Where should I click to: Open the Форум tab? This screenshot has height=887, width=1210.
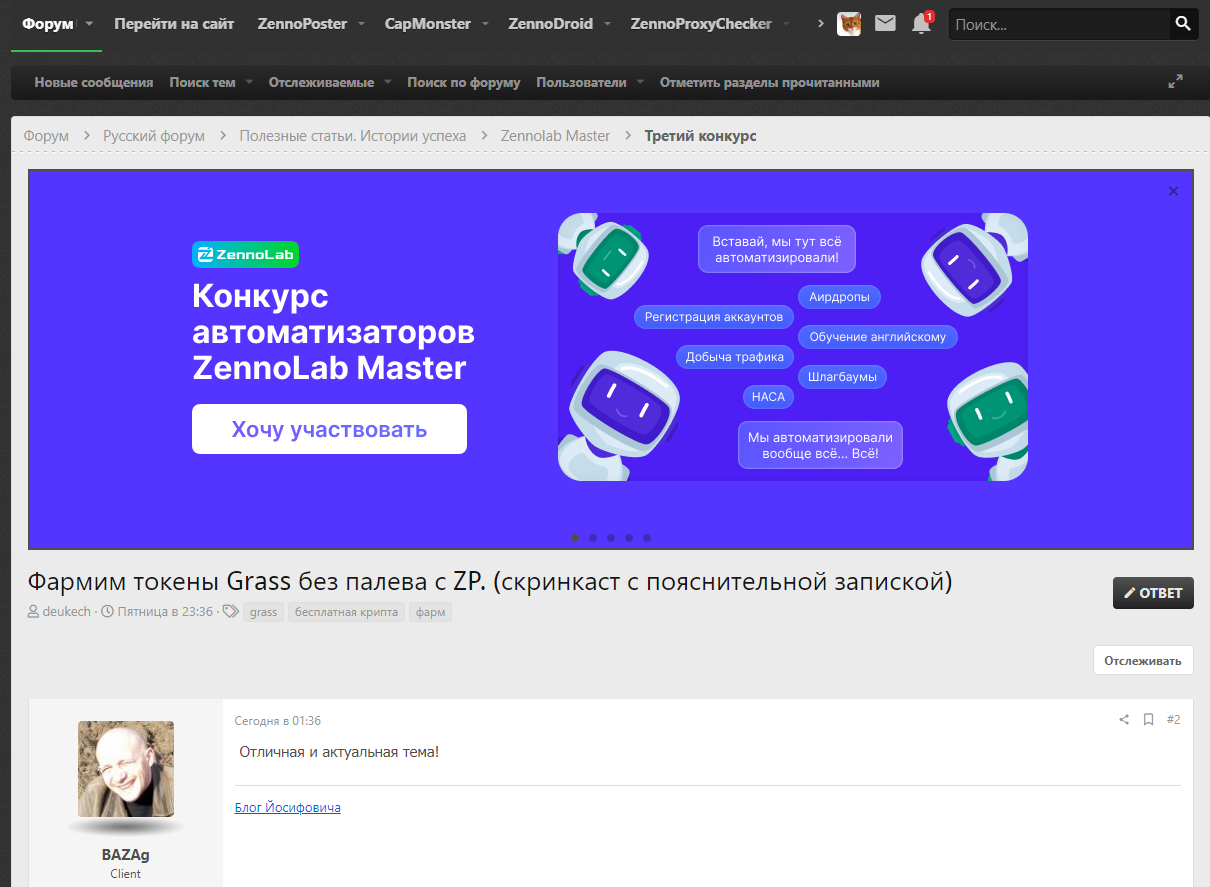(48, 24)
